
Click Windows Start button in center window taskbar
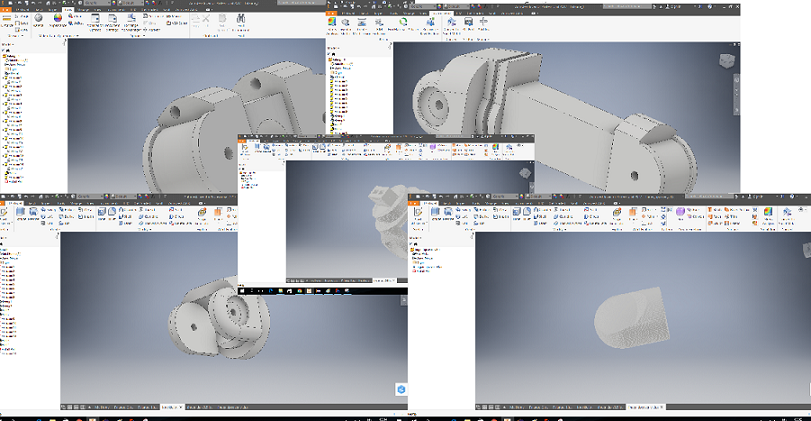point(242,291)
